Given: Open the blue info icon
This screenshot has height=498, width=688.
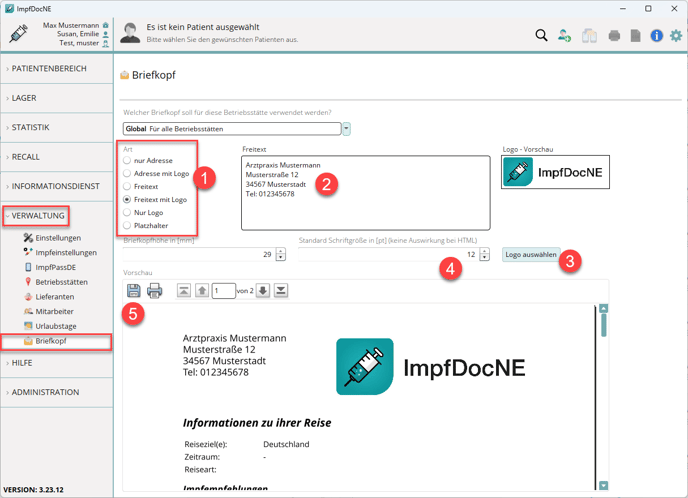Looking at the screenshot, I should click(656, 35).
